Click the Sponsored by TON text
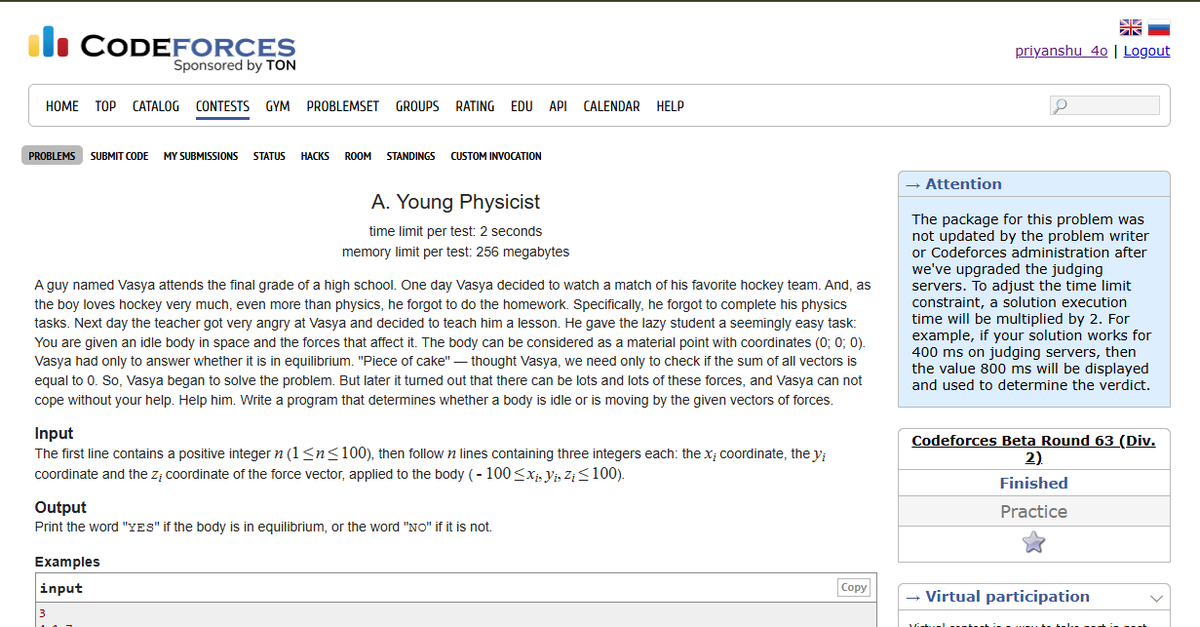Viewport: 1200px width, 627px height. point(235,66)
